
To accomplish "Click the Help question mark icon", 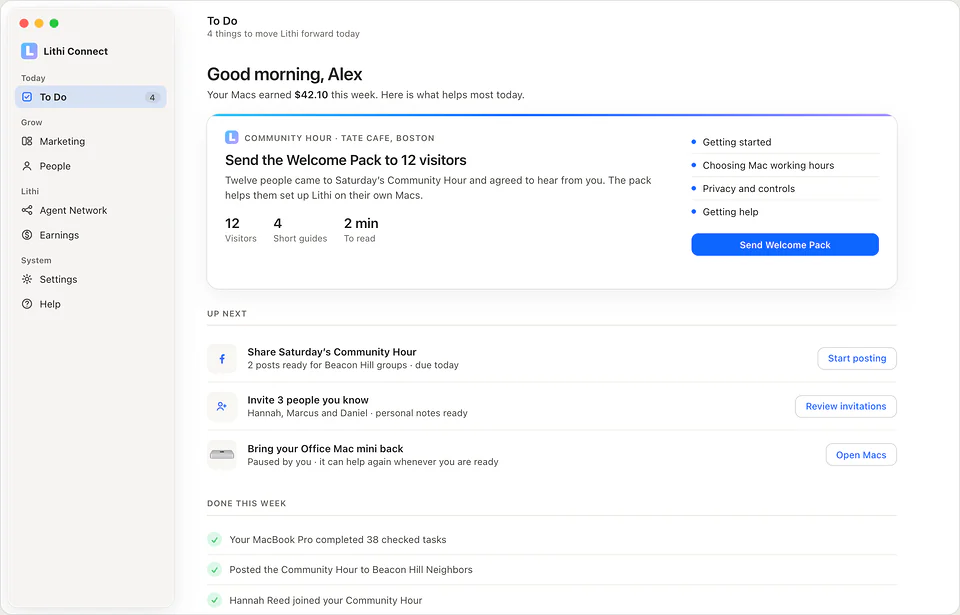I will click(x=27, y=304).
